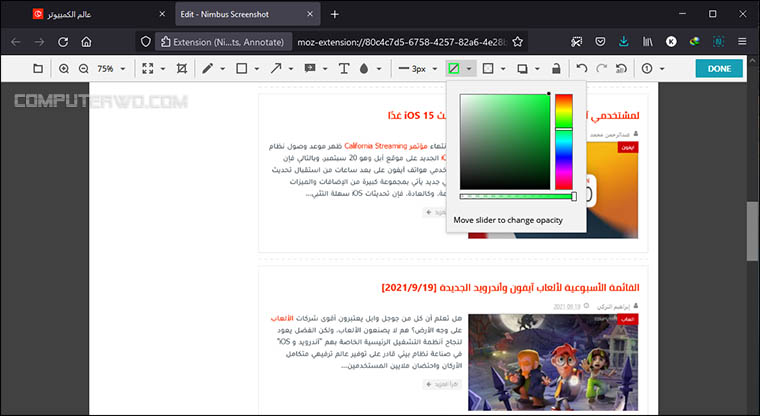Select the Pen drawing tool
The image size is (760, 416).
207,69
